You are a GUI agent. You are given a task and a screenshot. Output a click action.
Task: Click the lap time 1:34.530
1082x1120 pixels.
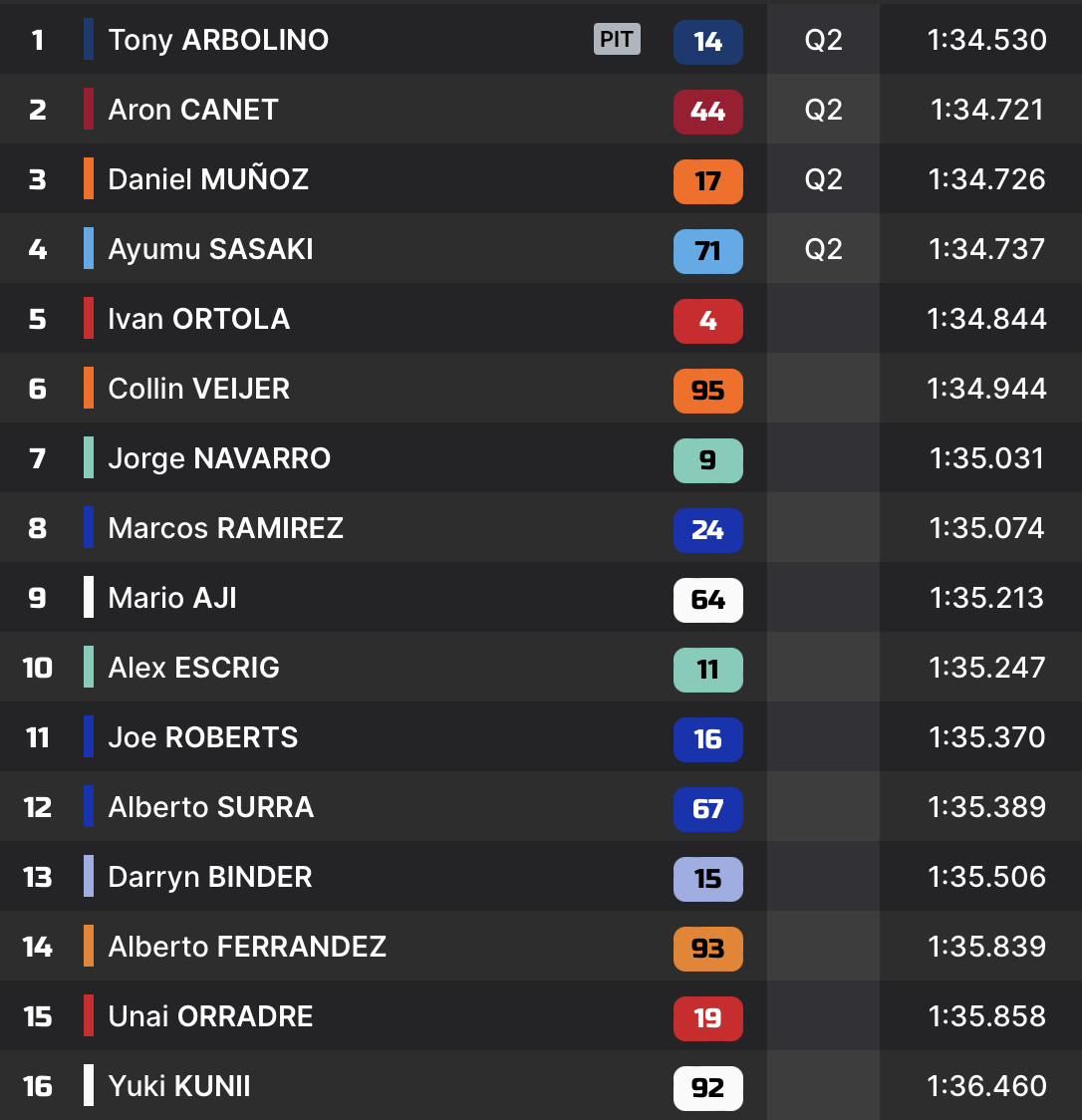[x=986, y=40]
